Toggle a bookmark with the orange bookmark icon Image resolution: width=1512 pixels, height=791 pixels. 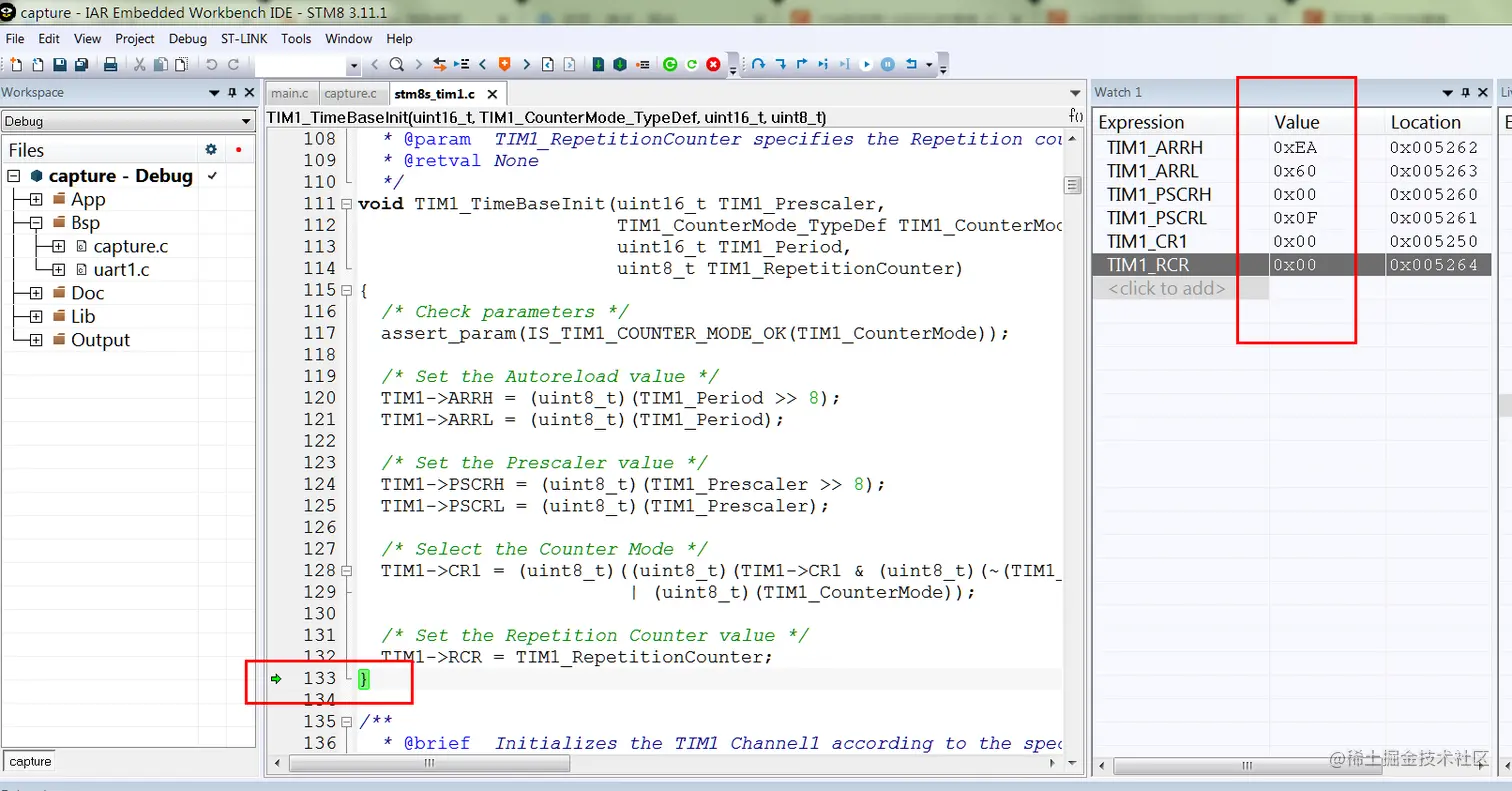click(504, 64)
